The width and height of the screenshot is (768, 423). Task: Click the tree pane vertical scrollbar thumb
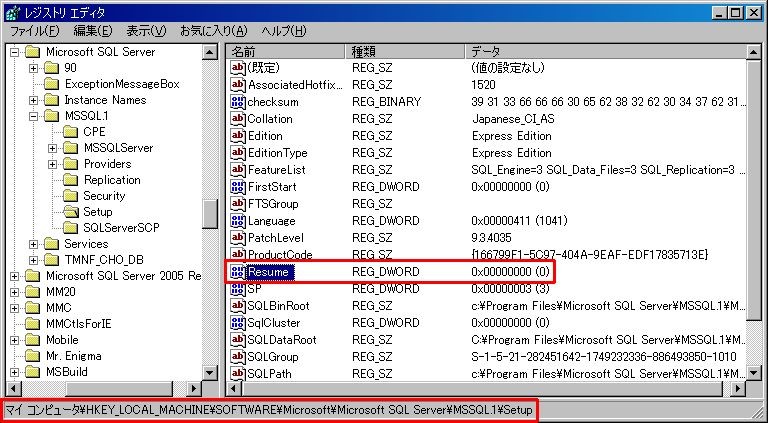point(210,214)
